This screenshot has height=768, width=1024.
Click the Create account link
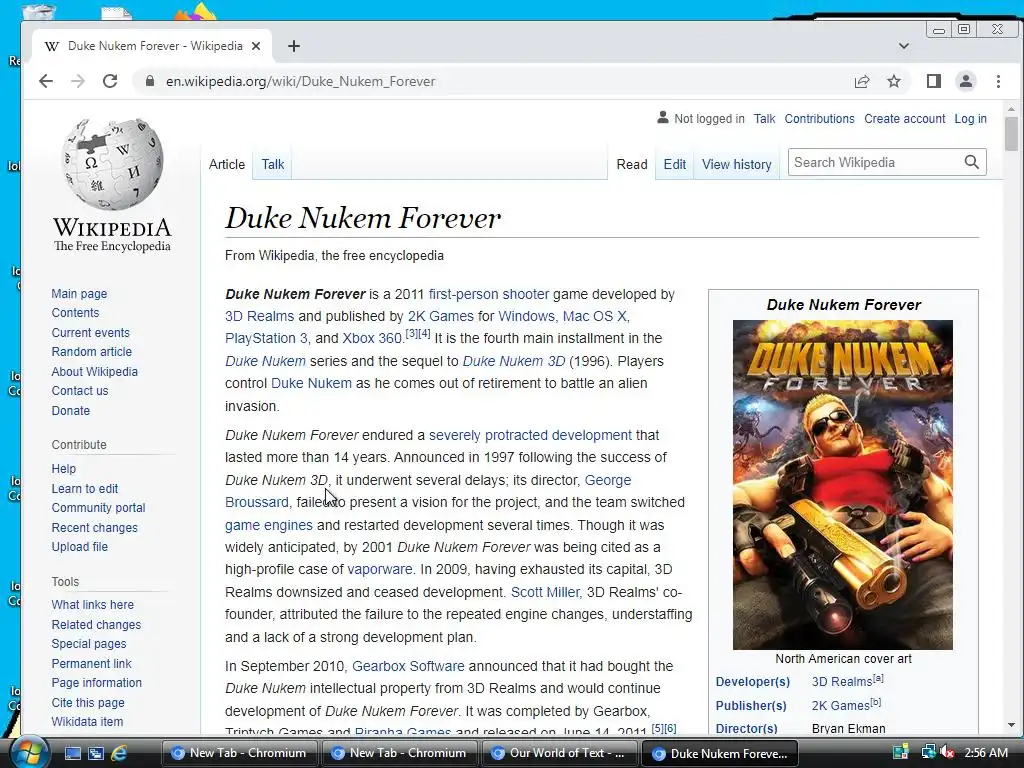point(904,119)
